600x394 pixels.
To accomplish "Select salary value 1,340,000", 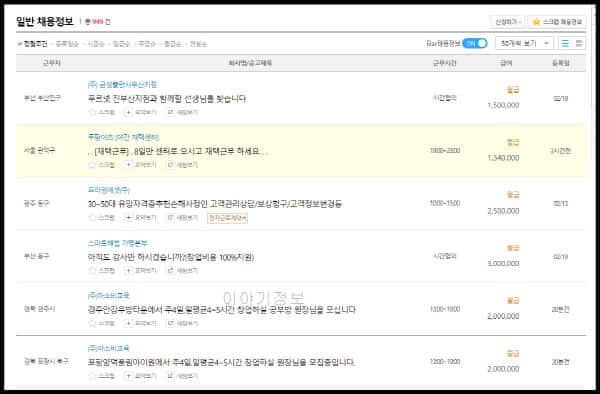I will tap(503, 158).
